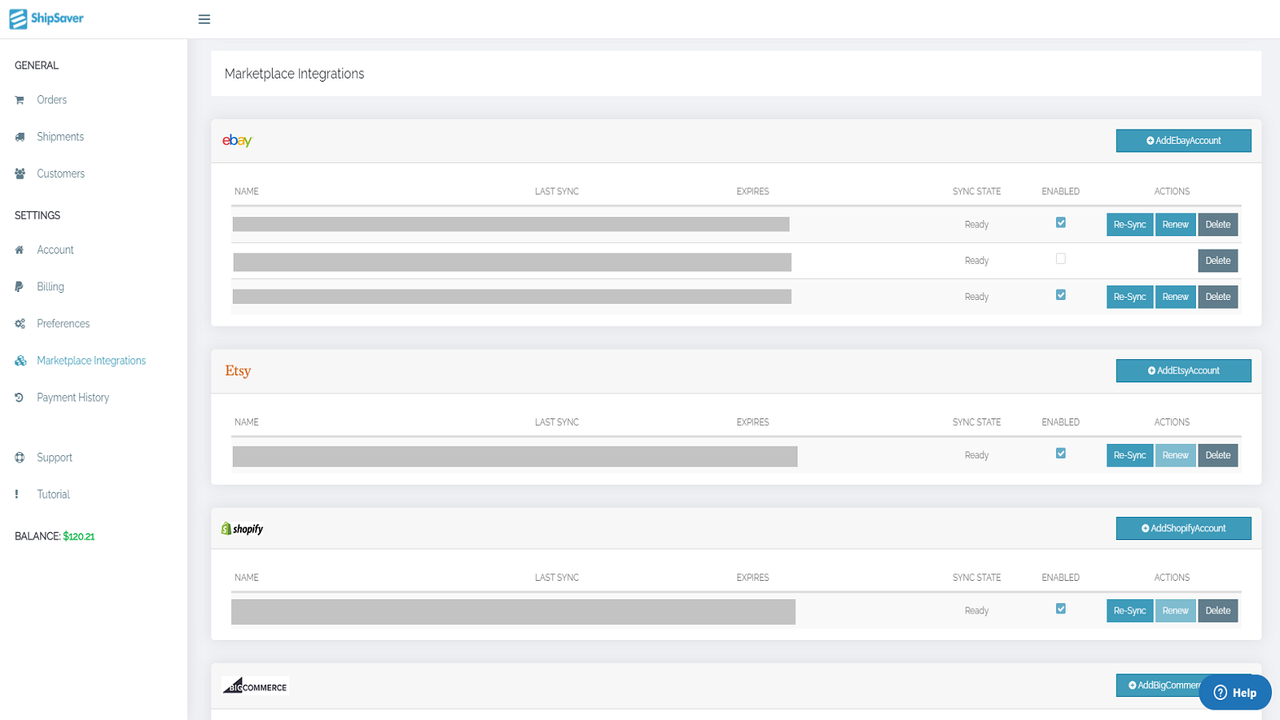The image size is (1280, 720).
Task: Renew the Shopify account
Action: 1176,611
